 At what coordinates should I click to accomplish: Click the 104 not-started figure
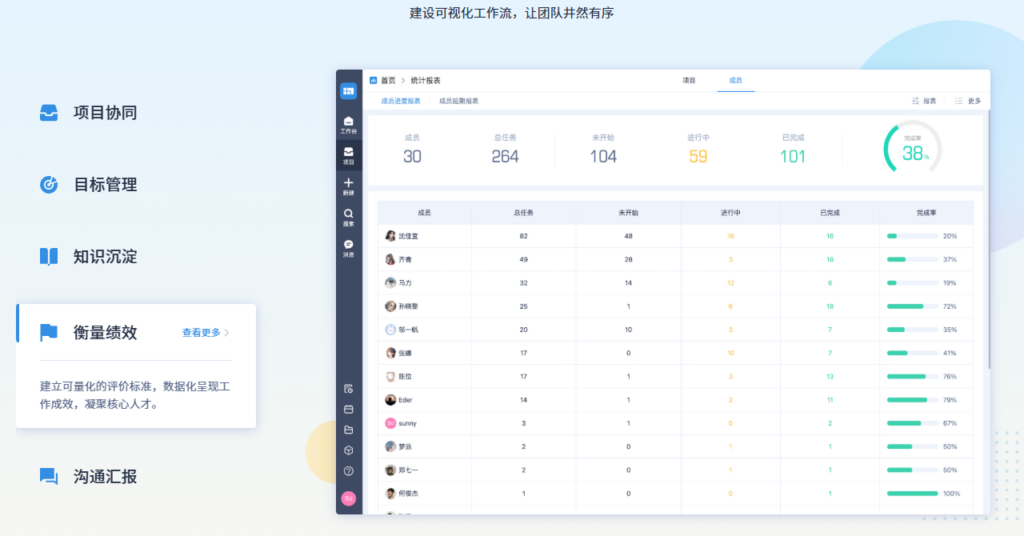pos(603,157)
